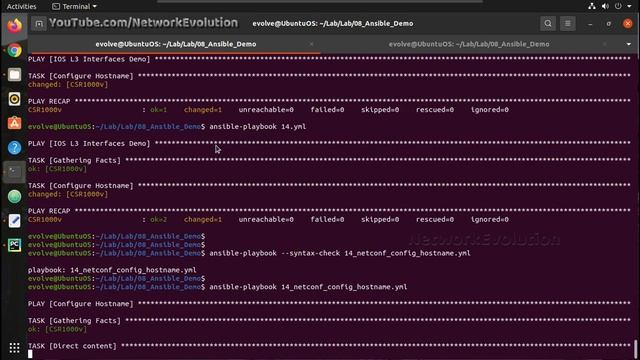Click the 'ok=1' recap value
This screenshot has height=360, width=640.
[x=158, y=109]
